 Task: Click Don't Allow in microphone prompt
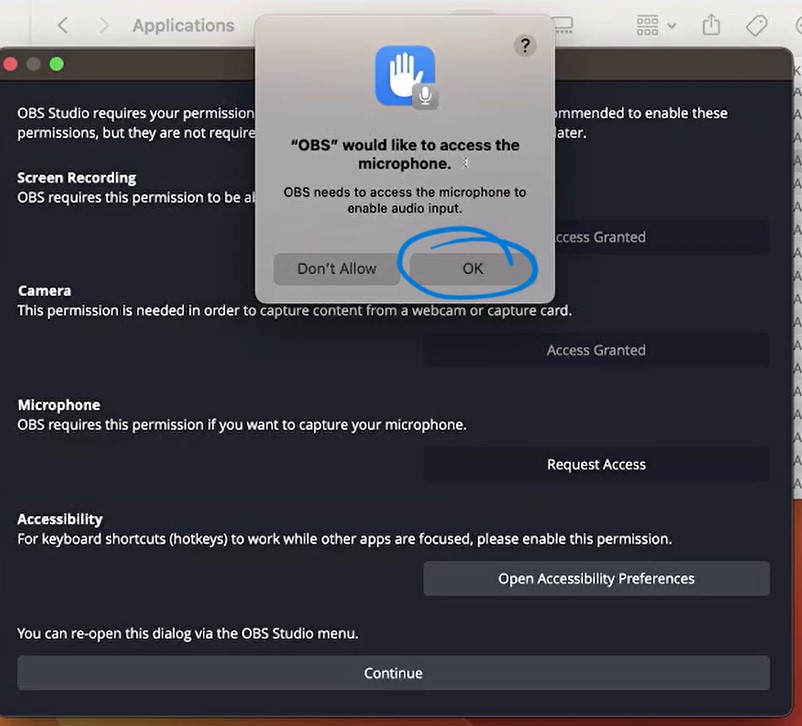[x=337, y=269]
